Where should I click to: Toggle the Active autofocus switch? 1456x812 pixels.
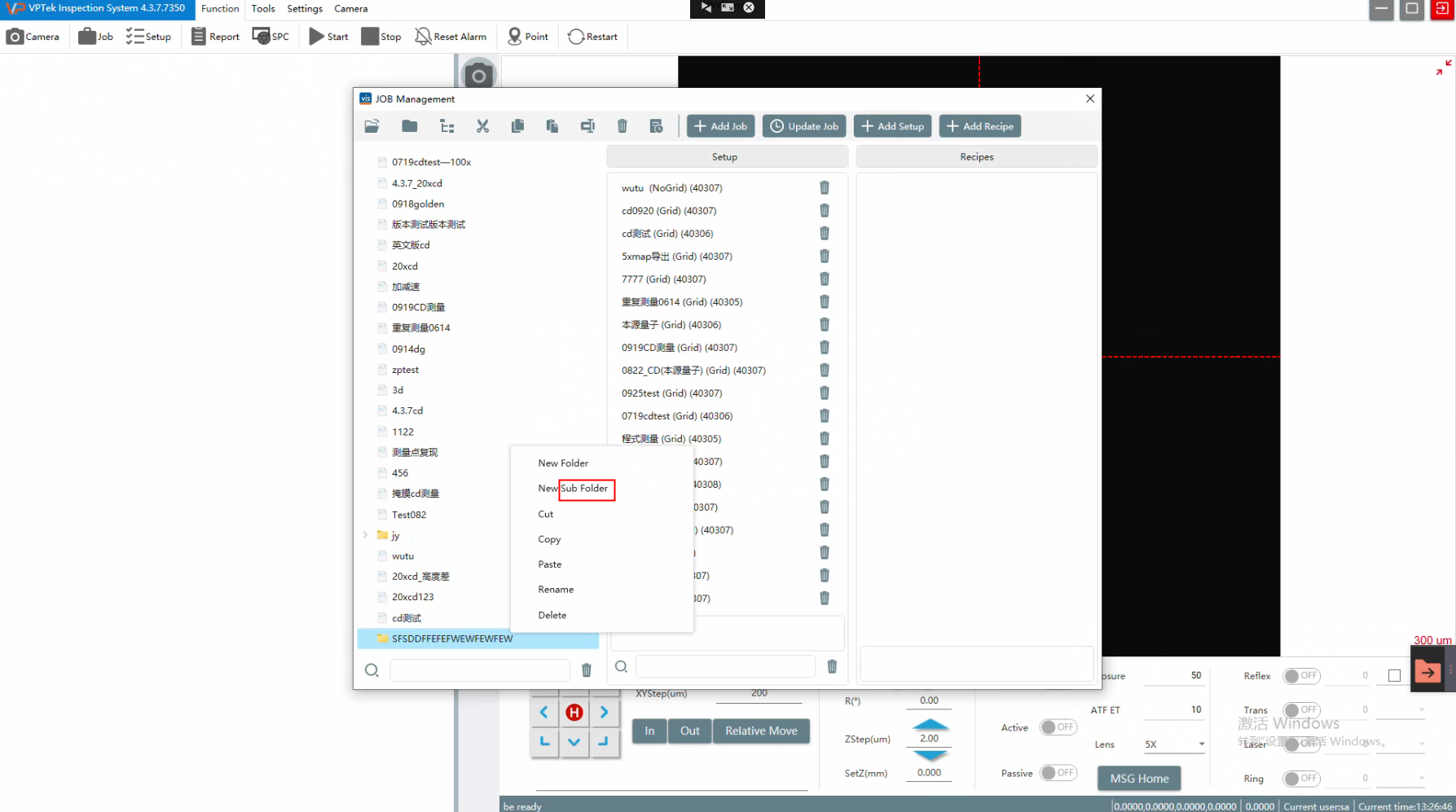[x=1058, y=727]
